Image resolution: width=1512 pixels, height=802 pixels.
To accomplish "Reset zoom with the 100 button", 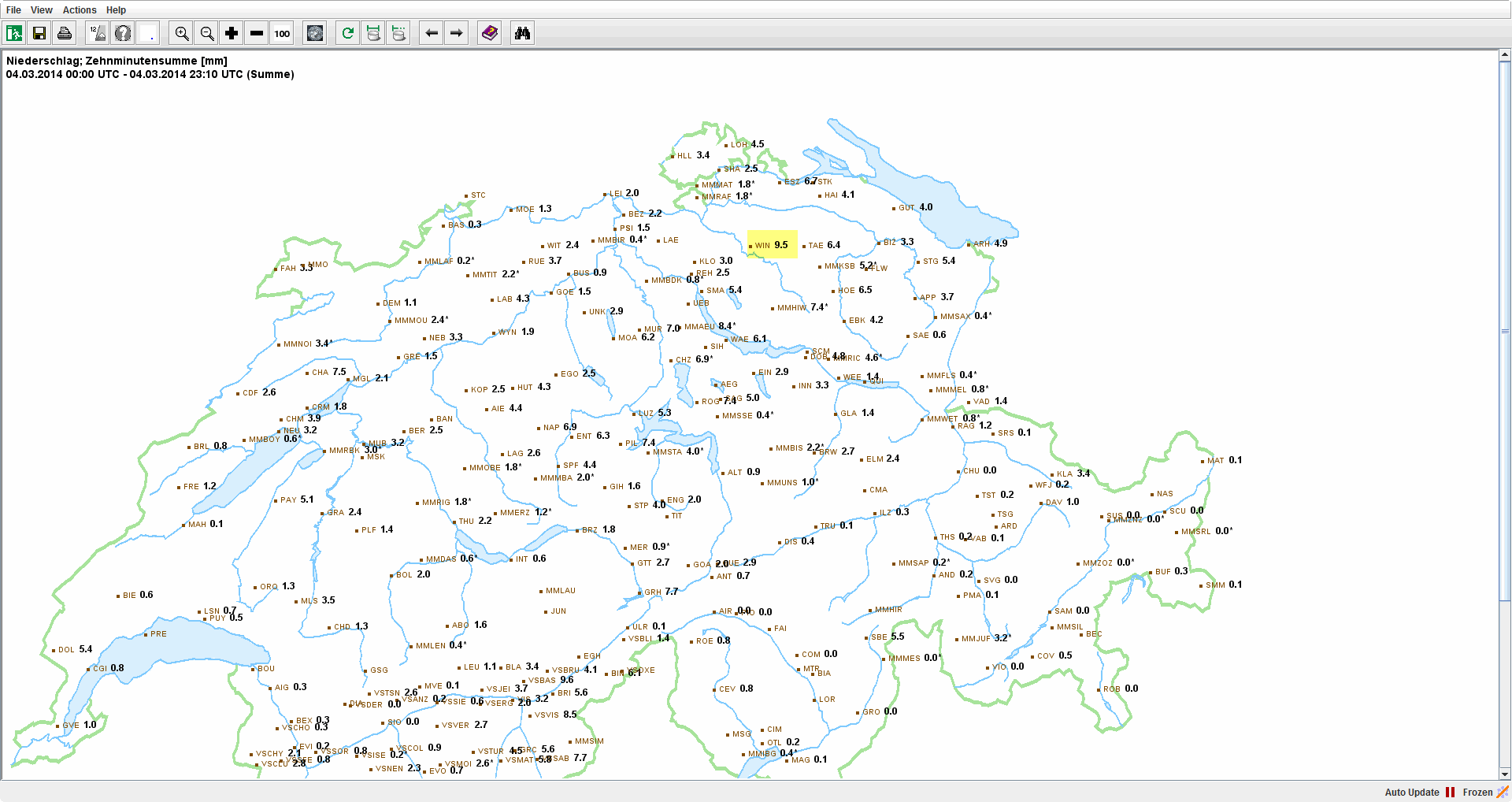I will (x=282, y=33).
